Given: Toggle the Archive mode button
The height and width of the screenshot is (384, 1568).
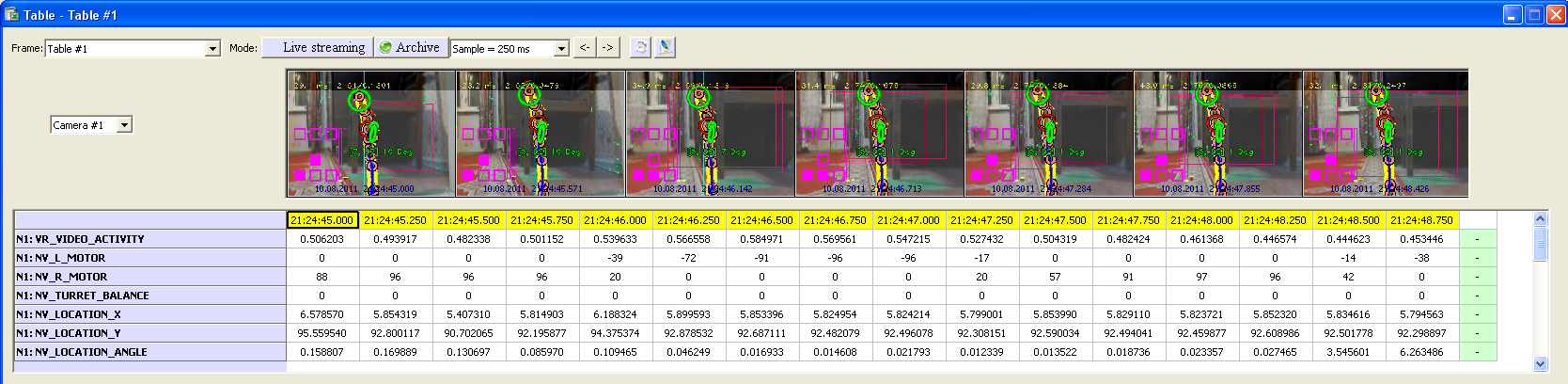Looking at the screenshot, I should (409, 47).
